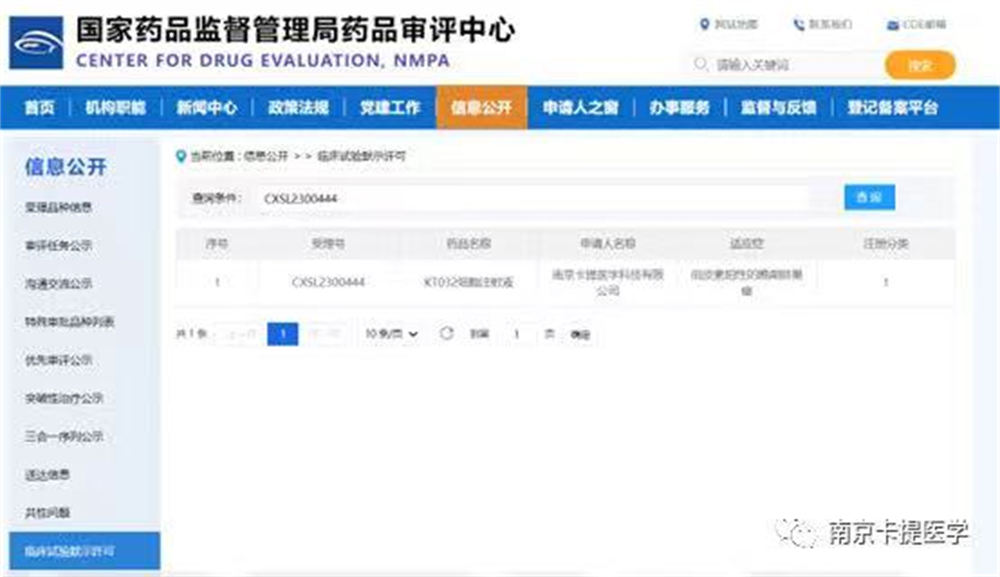Click the 南京卡提医学科技有限公司 applicant cell

(x=607, y=282)
